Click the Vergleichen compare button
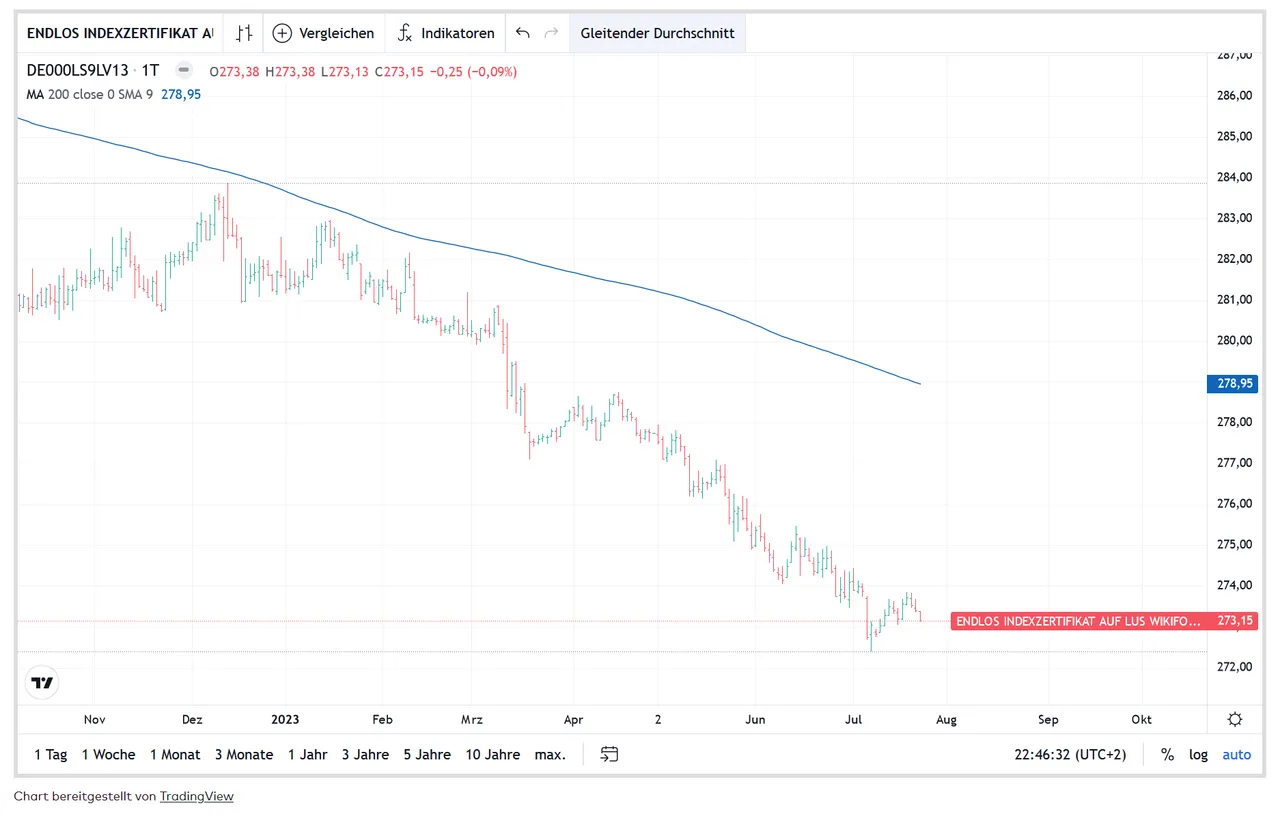 point(323,33)
